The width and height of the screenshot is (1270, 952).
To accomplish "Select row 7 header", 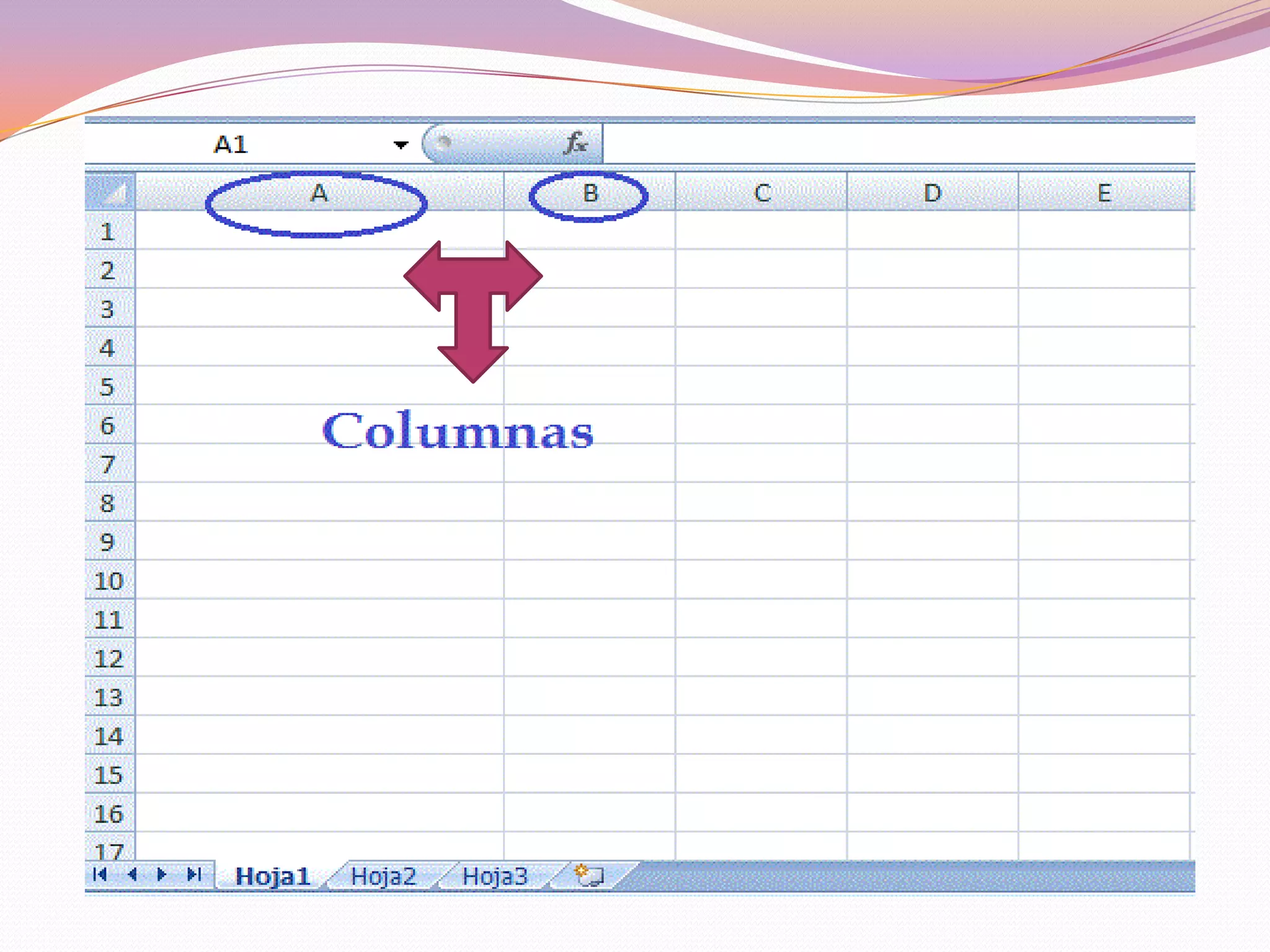I will click(x=109, y=464).
